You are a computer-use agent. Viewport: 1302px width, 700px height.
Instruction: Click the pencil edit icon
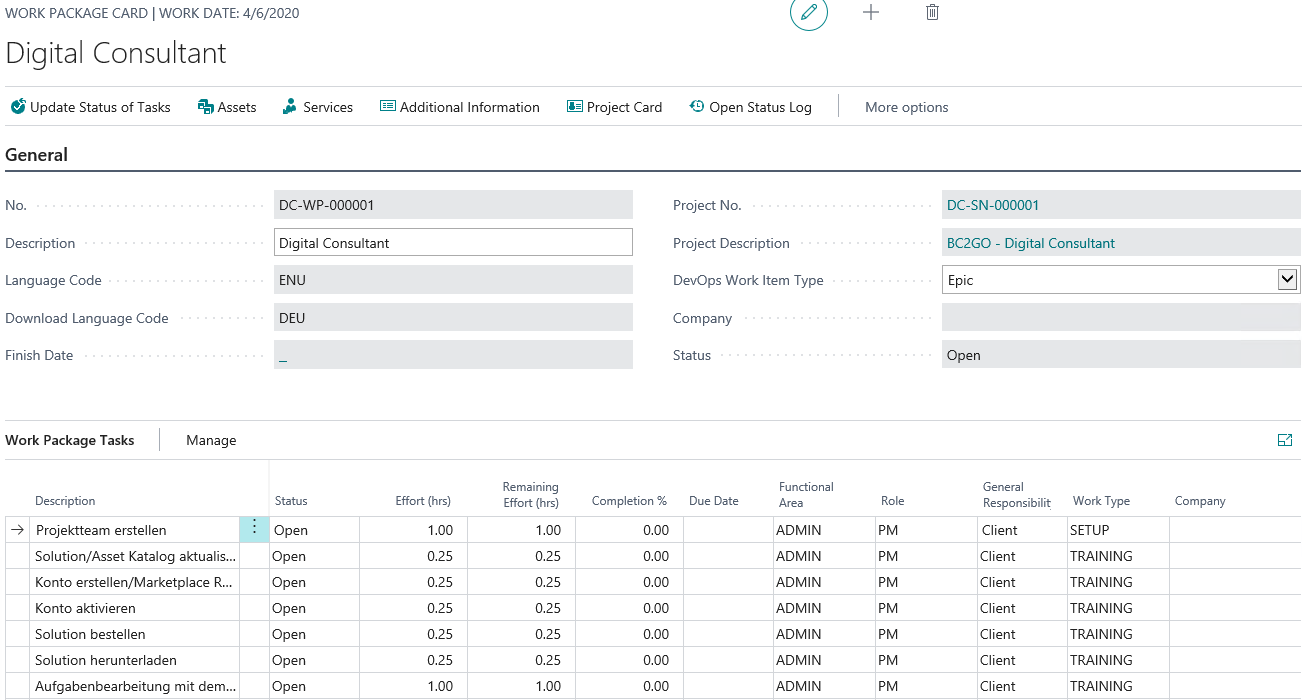tap(808, 13)
